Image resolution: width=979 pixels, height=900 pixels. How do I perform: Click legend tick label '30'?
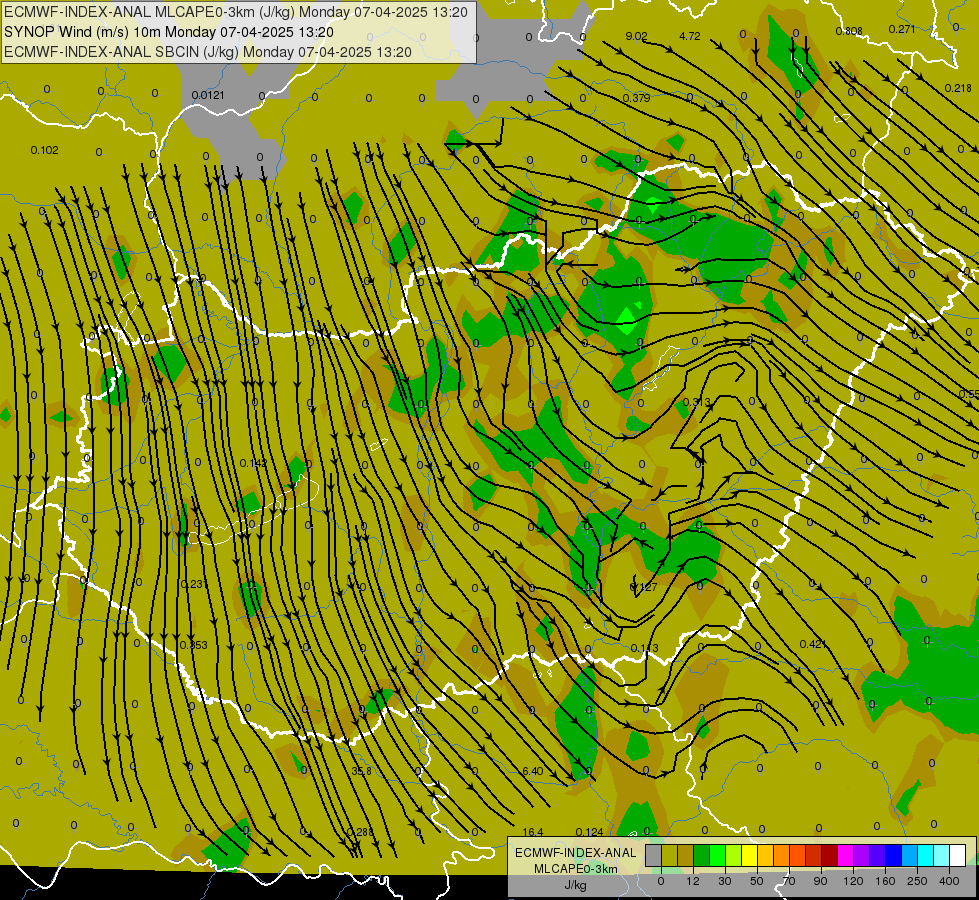tap(725, 881)
